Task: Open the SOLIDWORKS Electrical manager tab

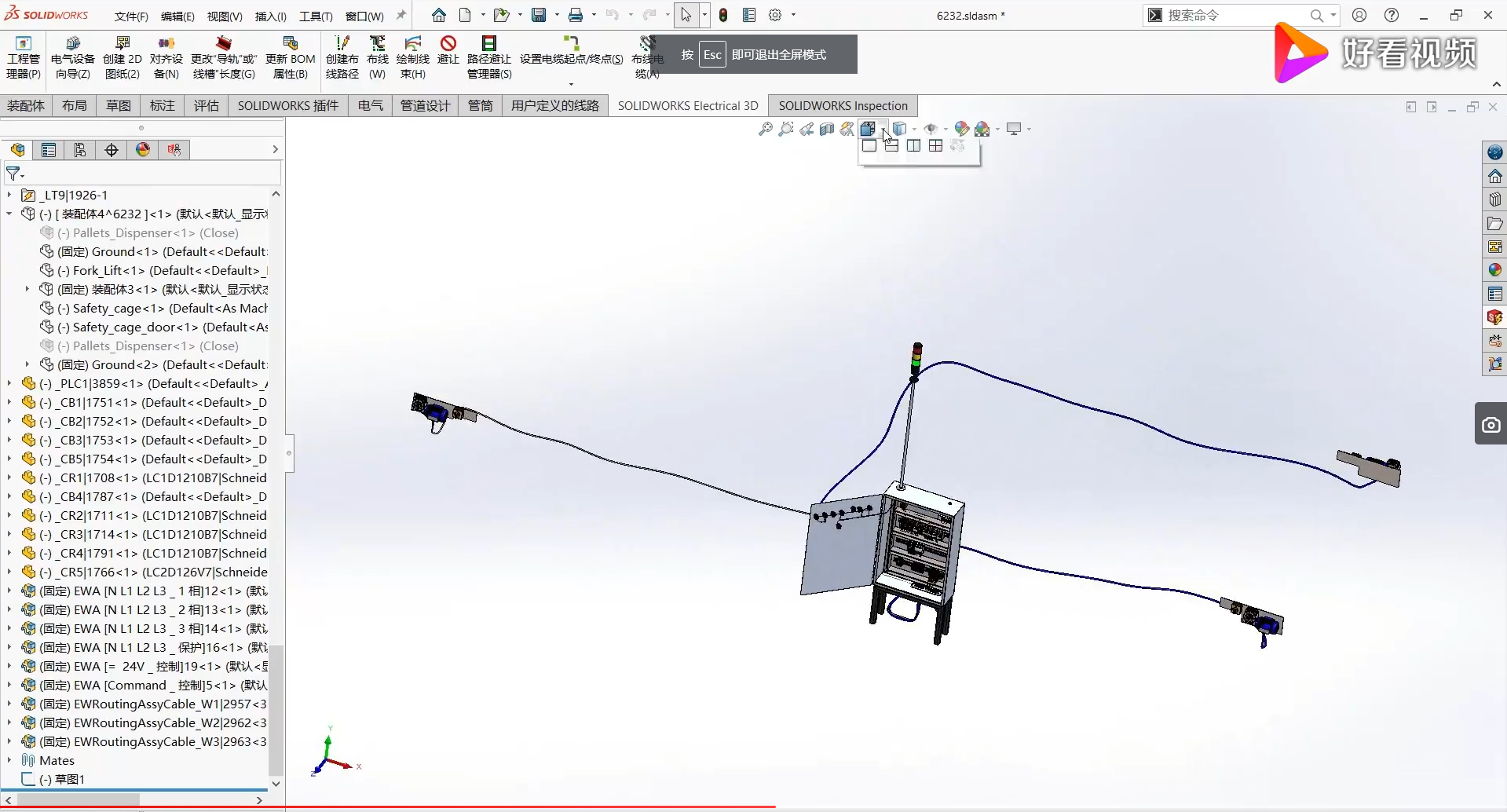Action: point(174,150)
